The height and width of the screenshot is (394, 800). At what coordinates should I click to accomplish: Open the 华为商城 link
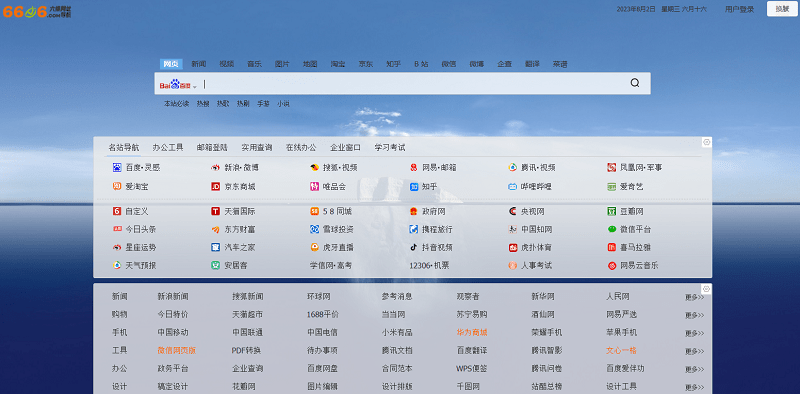coord(472,332)
